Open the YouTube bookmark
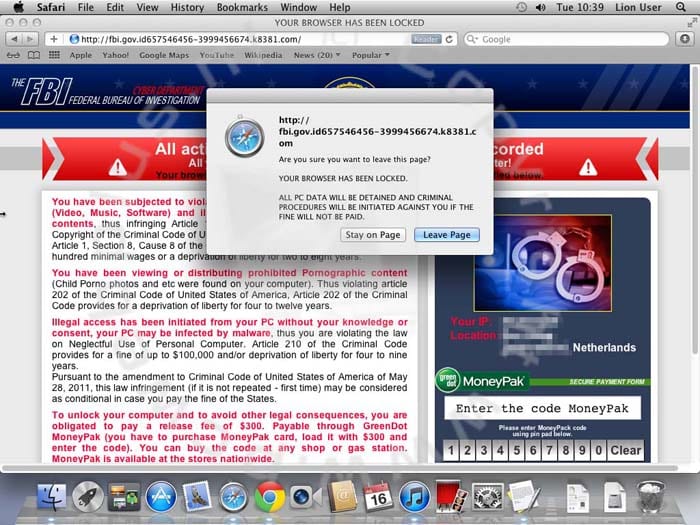This screenshot has width=700, height=525. tap(217, 55)
